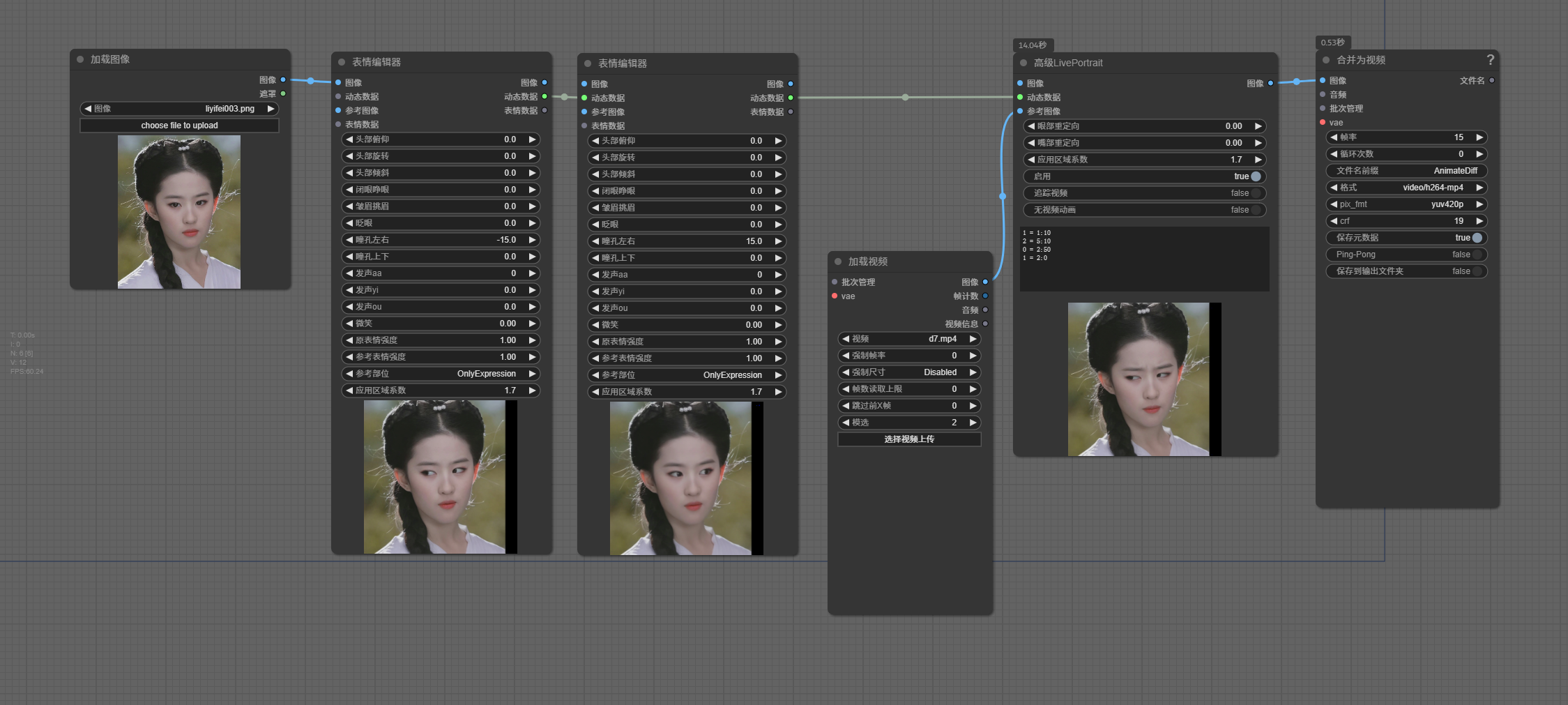Click the 选择视频上传 button

909,439
